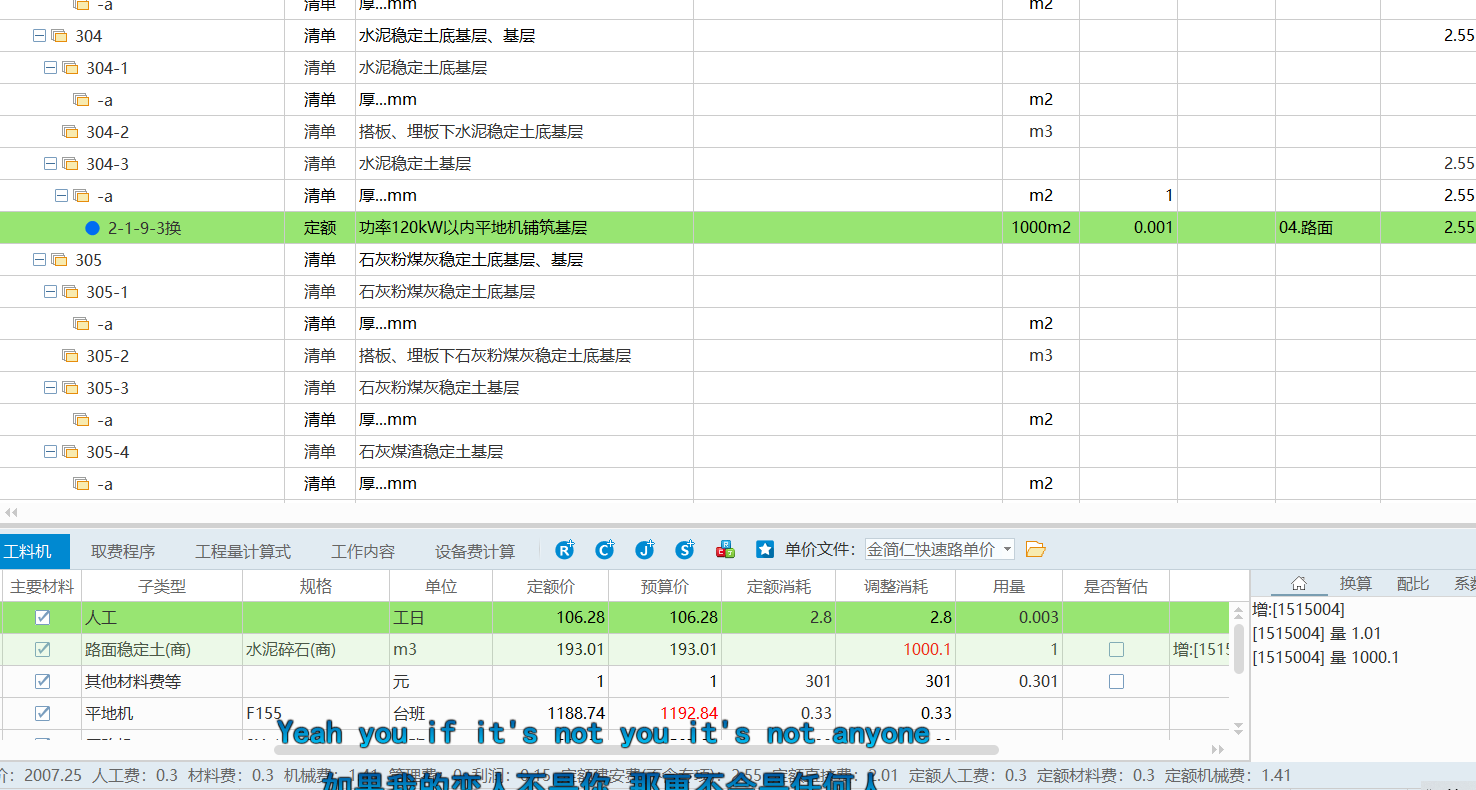Click conversion entry [1515004] 量 1000.1

click(1326, 657)
